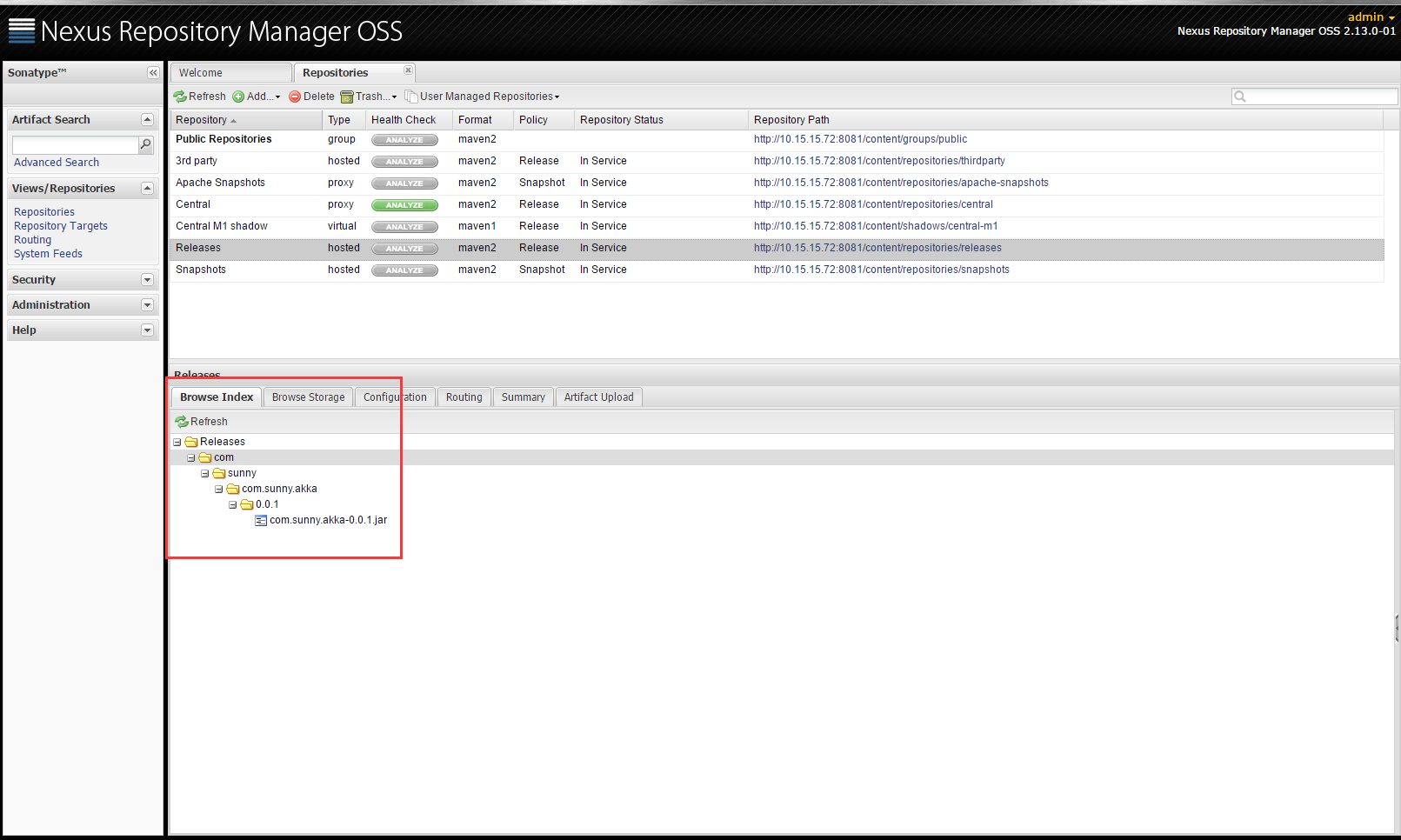Sort by Repository Path column header
This screenshot has width=1401, height=840.
tap(1066, 120)
